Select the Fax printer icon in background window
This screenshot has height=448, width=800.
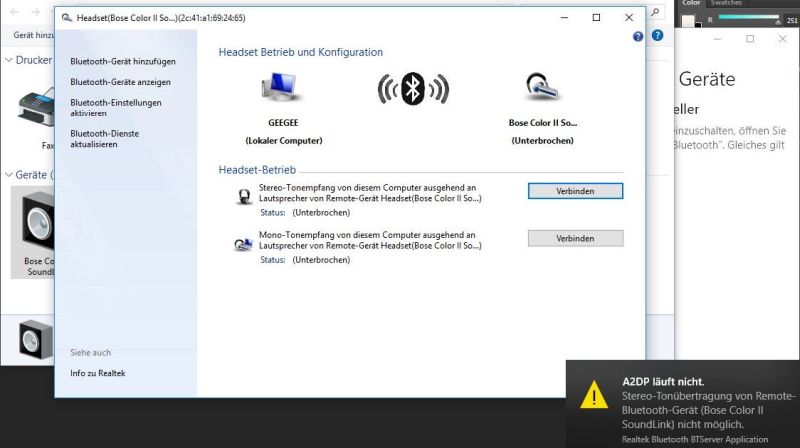tap(36, 109)
